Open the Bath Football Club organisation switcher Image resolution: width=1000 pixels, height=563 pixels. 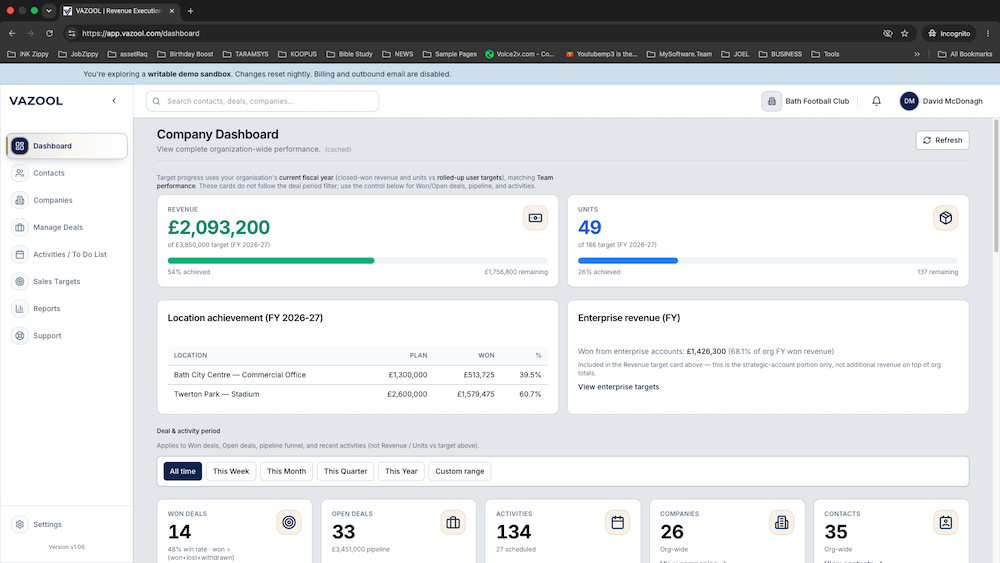click(x=806, y=101)
